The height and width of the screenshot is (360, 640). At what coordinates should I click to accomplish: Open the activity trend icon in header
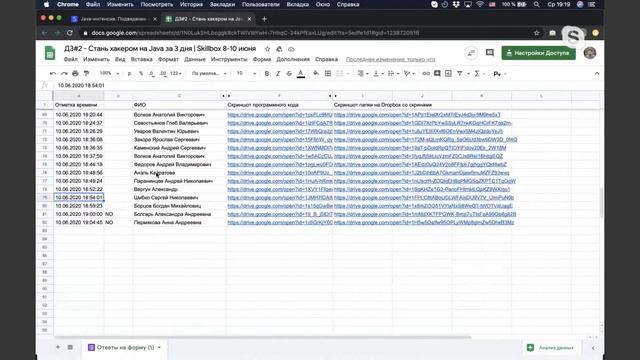click(471, 53)
